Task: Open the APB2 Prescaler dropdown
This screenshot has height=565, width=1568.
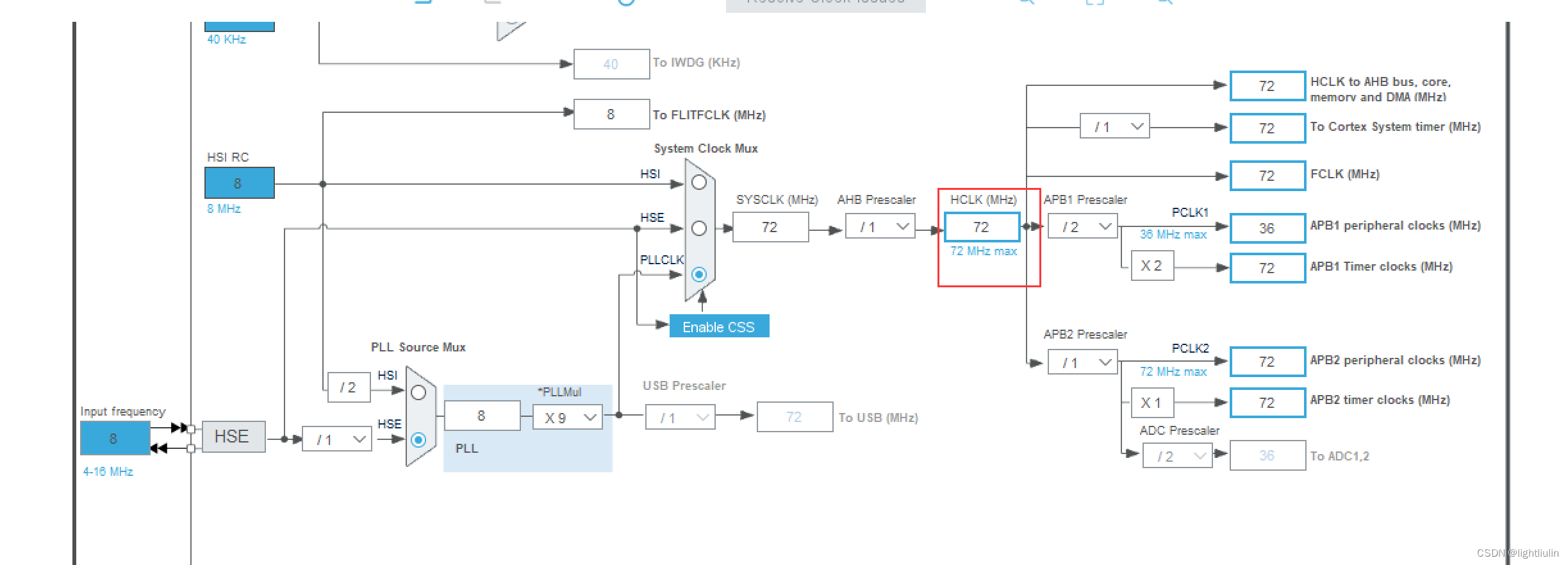Action: [x=1083, y=362]
